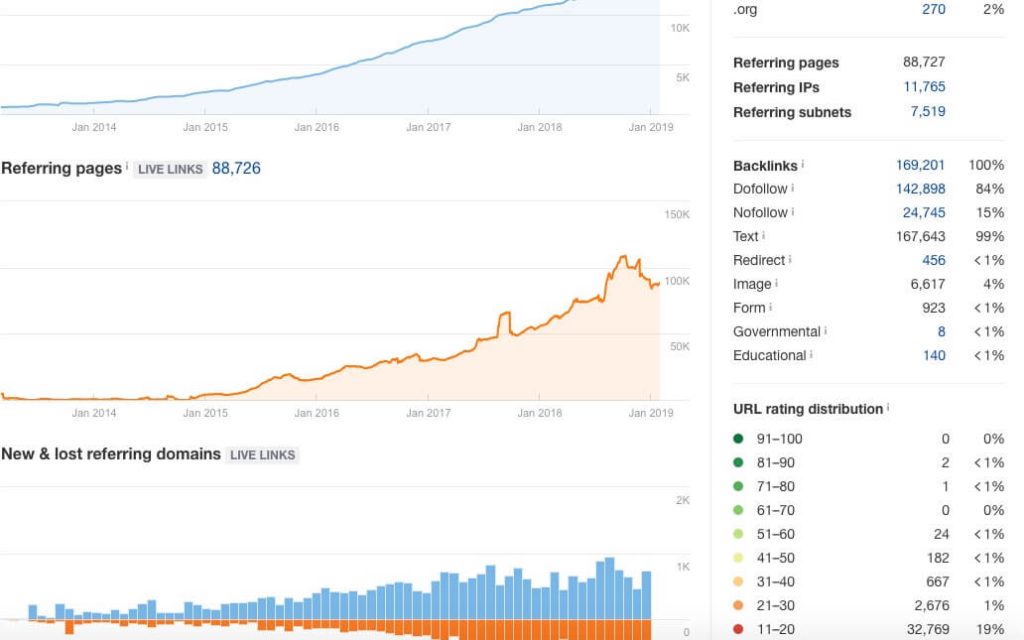This screenshot has width=1024, height=640.
Task: Show the Dofollow info tooltip icon
Action: 793,187
